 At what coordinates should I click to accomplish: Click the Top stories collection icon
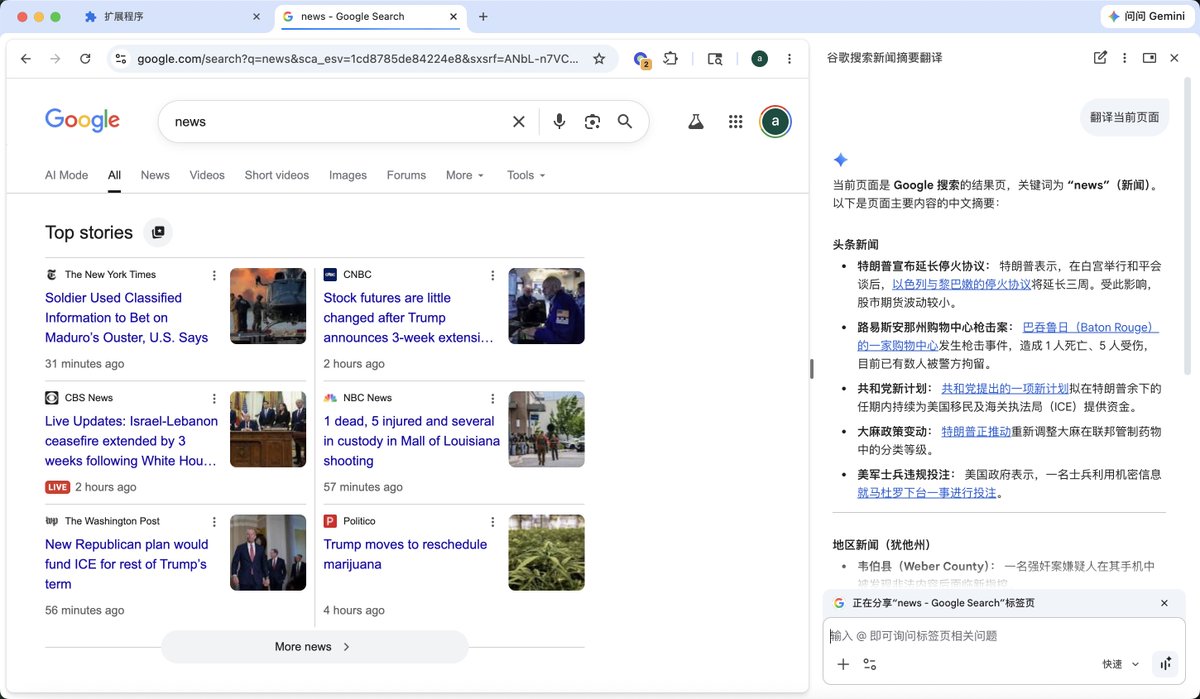[x=158, y=232]
